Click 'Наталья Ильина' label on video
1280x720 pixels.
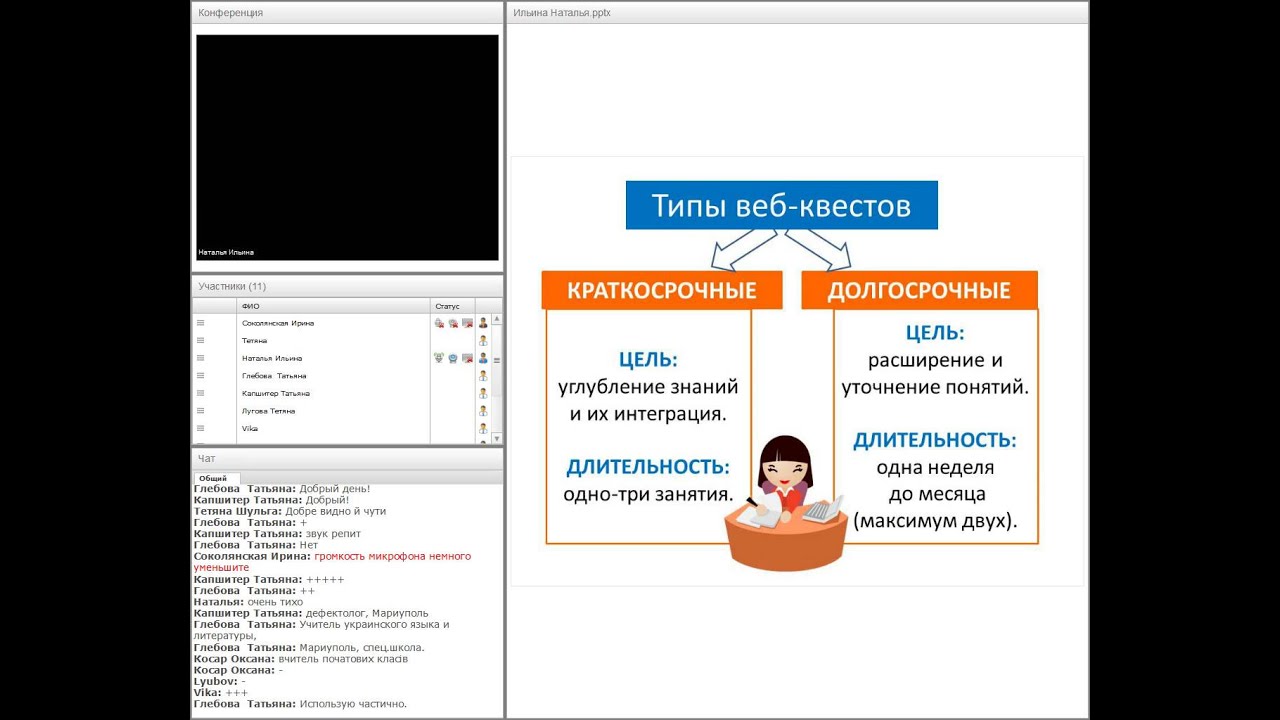[x=226, y=252]
